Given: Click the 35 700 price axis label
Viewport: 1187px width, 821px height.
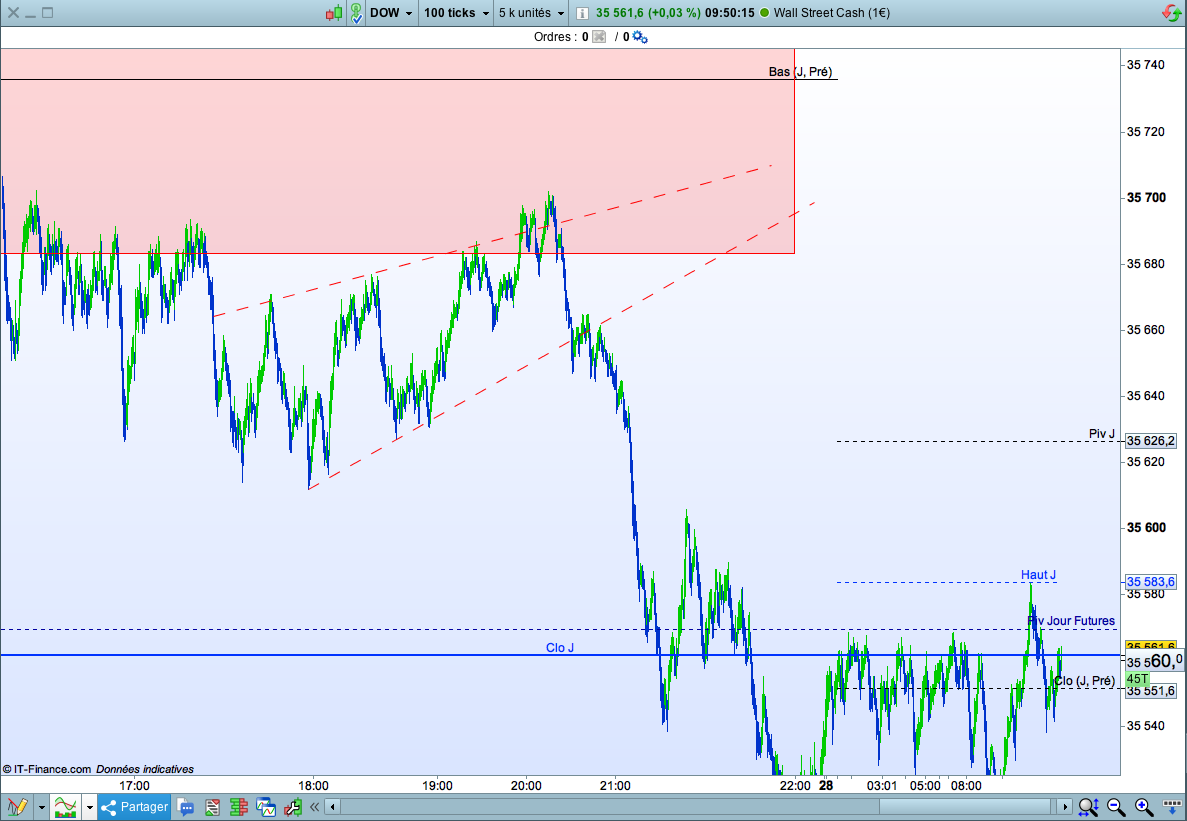Looking at the screenshot, I should tap(1146, 197).
